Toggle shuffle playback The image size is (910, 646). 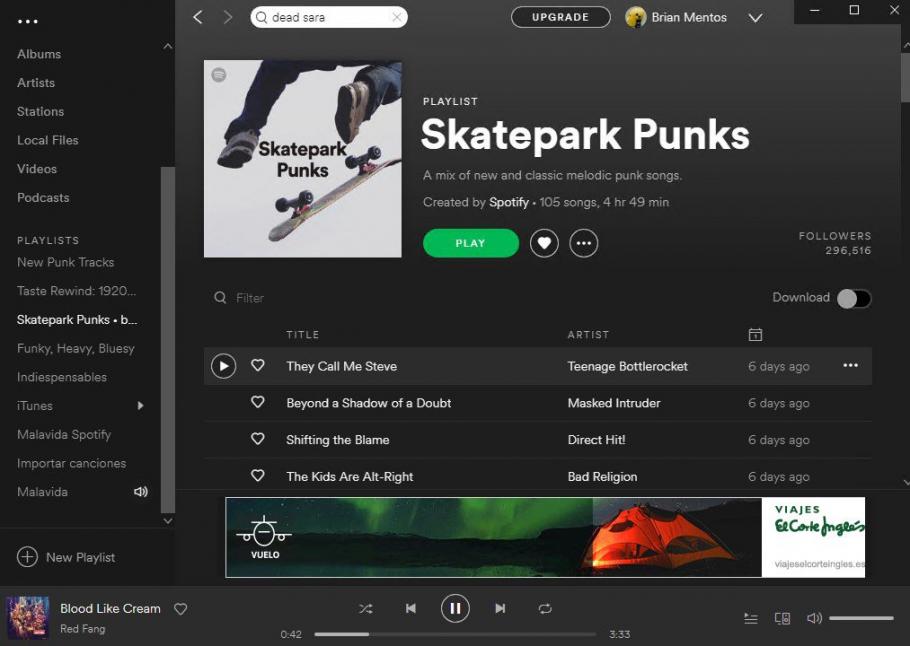tap(366, 609)
